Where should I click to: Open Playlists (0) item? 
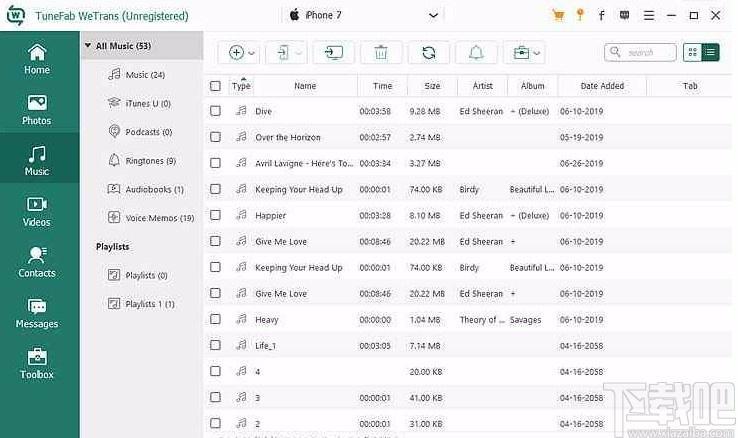point(138,275)
